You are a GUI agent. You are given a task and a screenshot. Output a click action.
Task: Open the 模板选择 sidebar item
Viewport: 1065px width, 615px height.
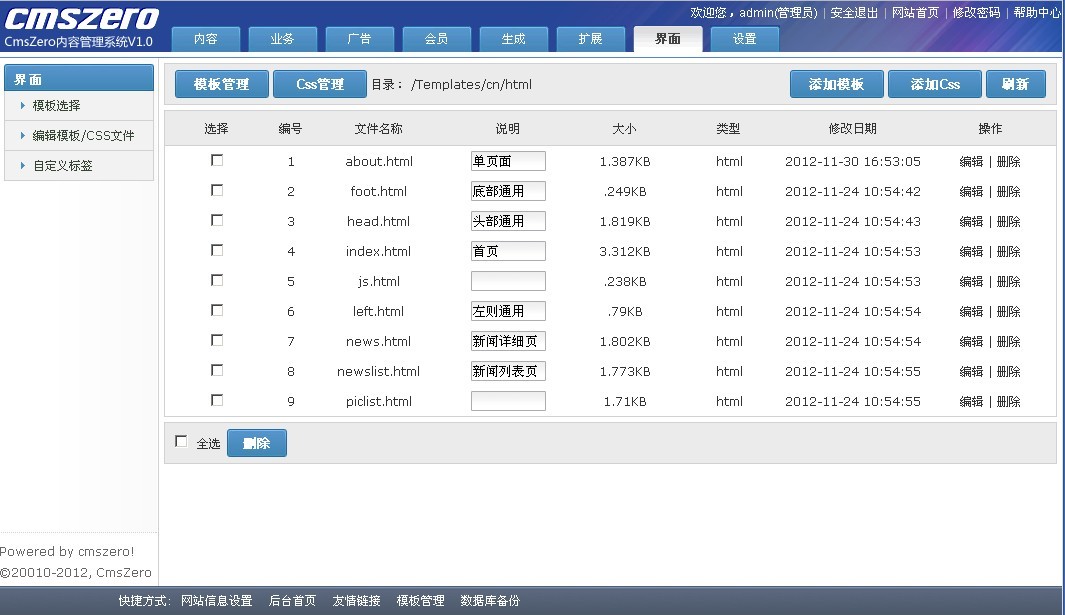coord(56,105)
